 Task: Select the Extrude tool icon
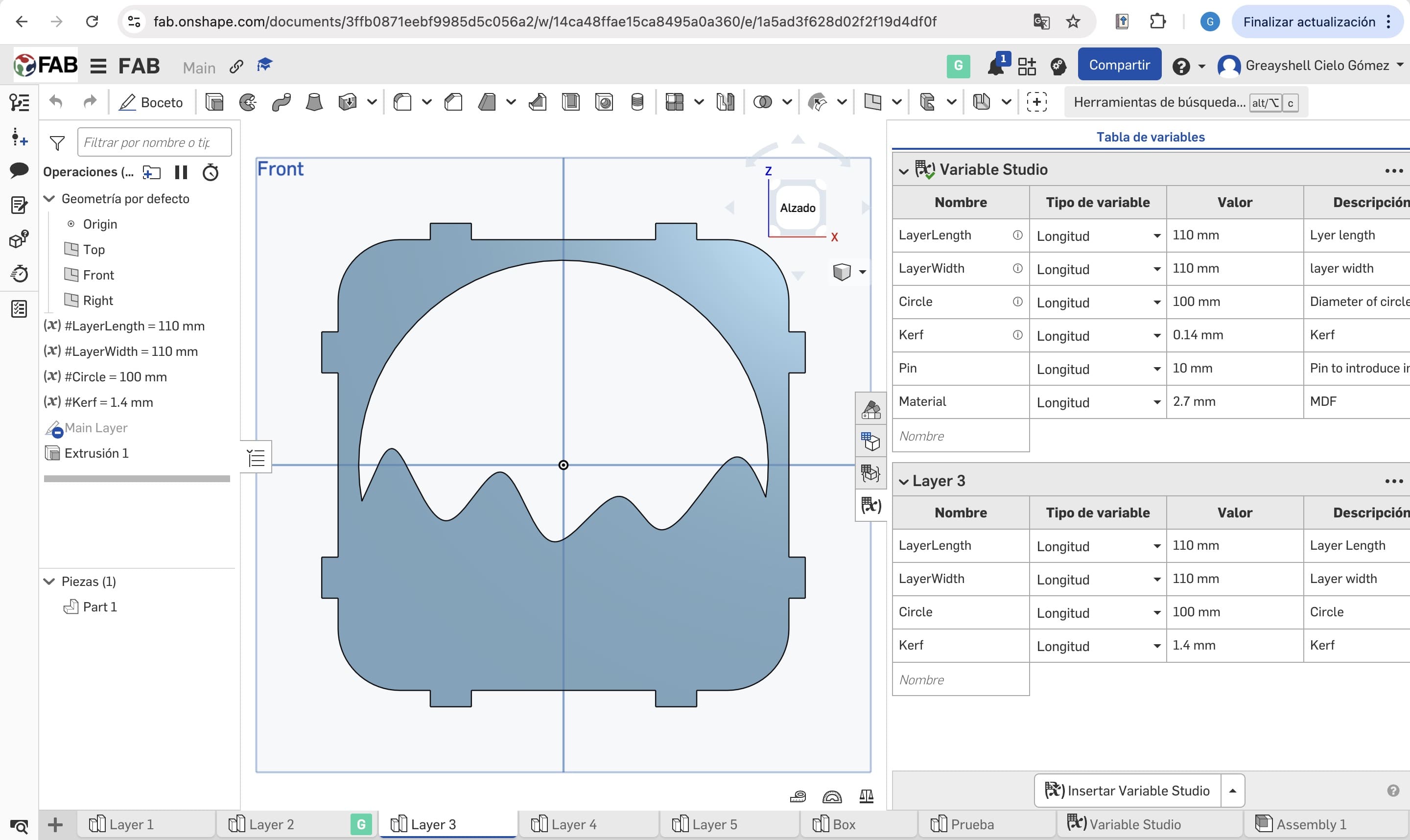coord(214,102)
